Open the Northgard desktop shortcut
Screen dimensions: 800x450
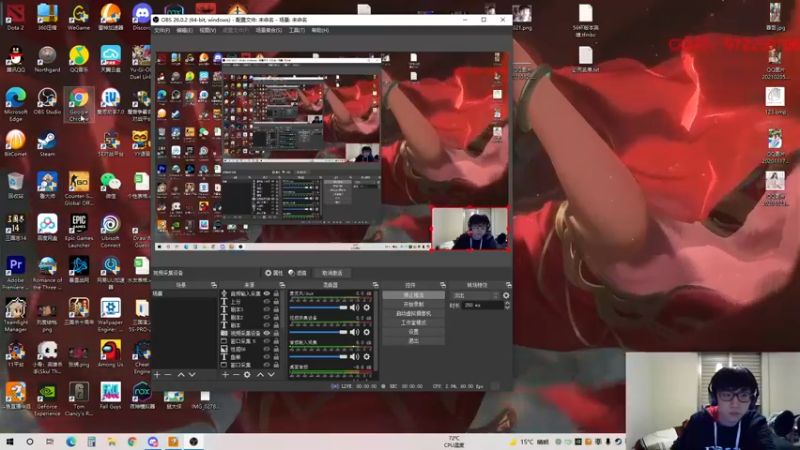point(47,59)
